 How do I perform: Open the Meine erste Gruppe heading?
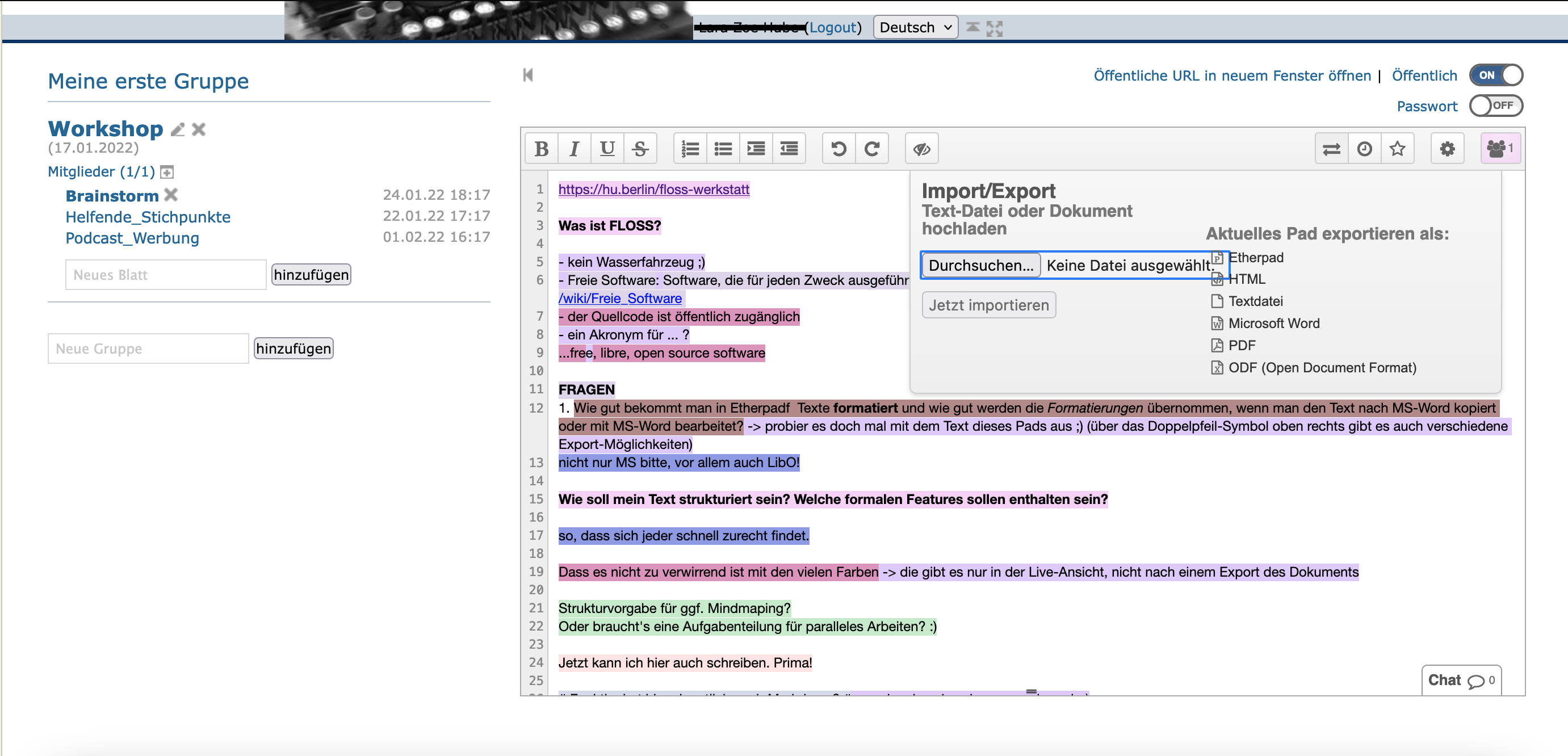tap(148, 81)
